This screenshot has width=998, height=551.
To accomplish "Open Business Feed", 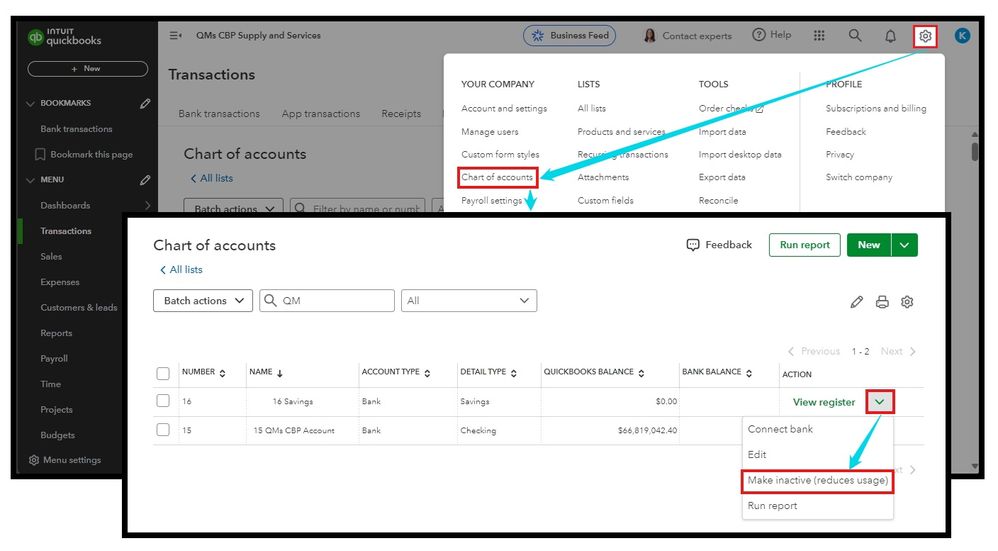I will [570, 36].
